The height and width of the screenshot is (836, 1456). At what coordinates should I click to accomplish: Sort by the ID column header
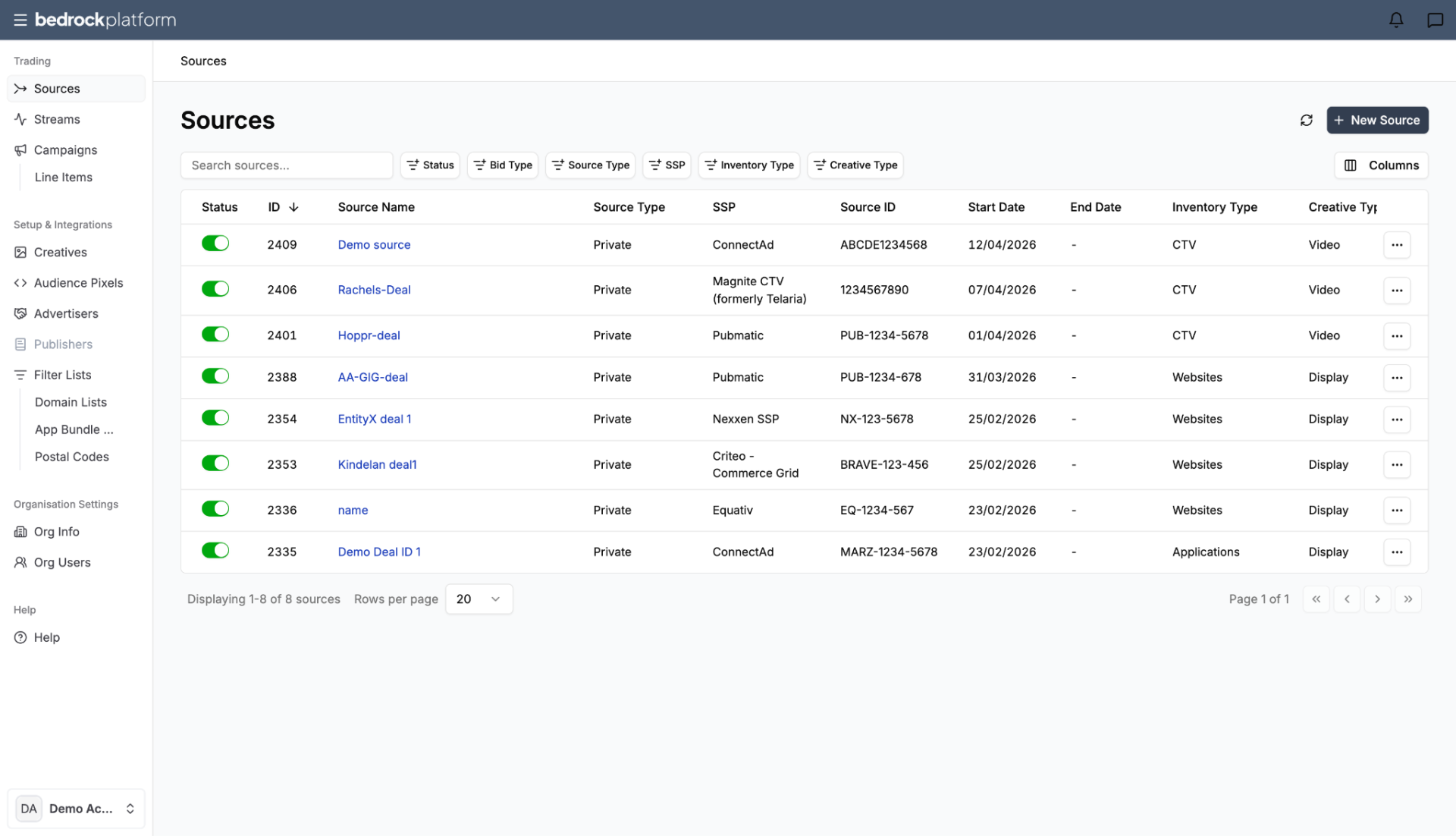pos(283,207)
